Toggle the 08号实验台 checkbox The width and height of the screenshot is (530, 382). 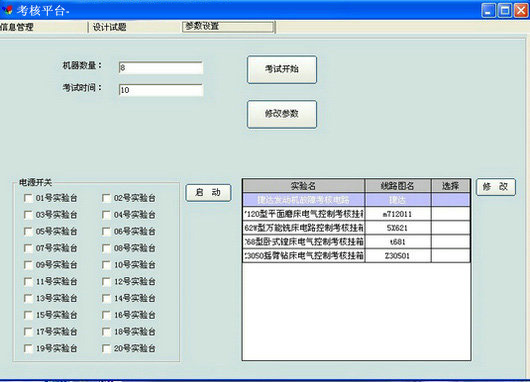[x=106, y=248]
